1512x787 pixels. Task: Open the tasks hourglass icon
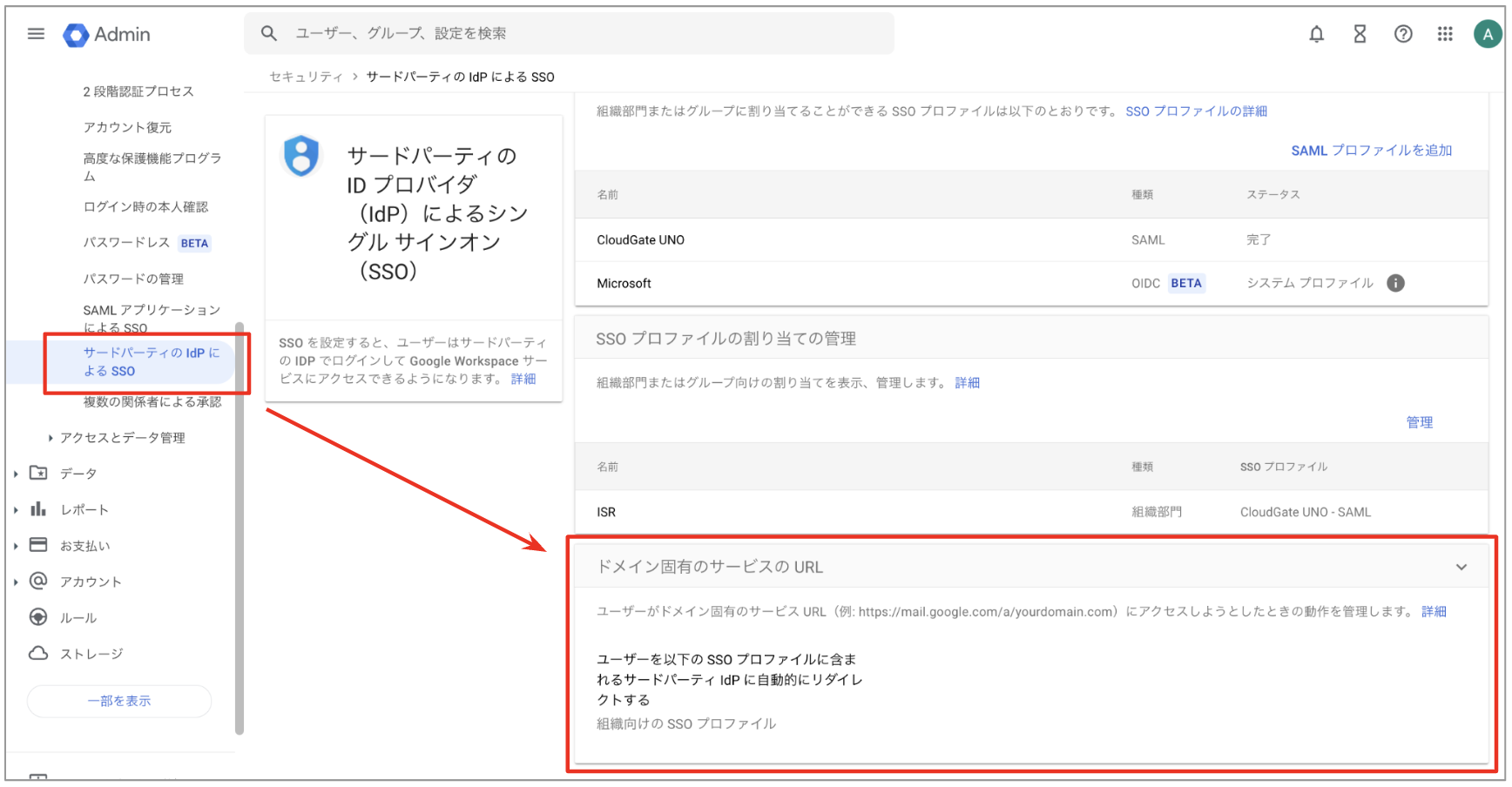[1360, 34]
